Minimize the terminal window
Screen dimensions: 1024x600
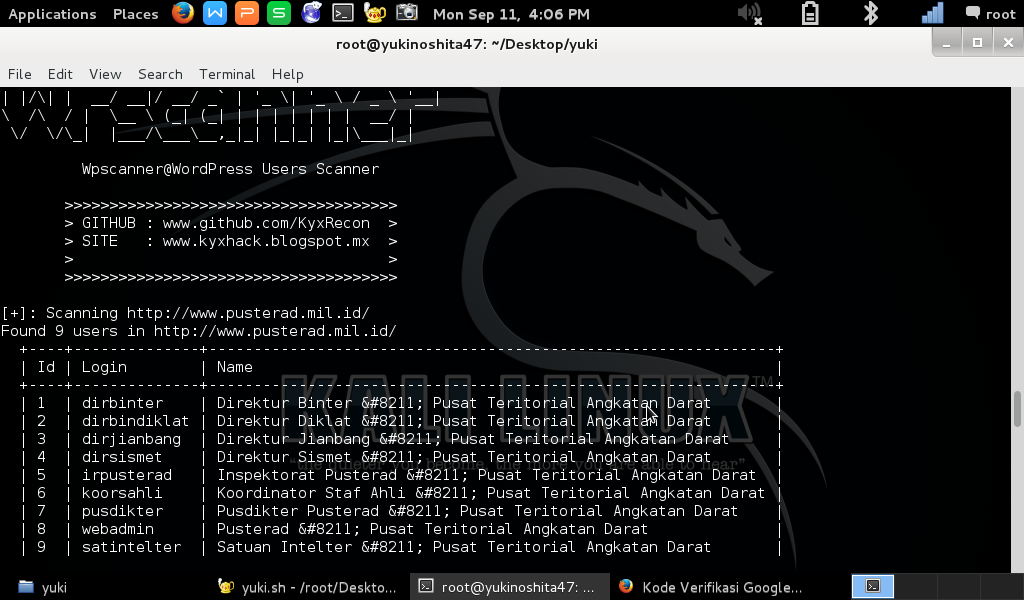click(946, 43)
